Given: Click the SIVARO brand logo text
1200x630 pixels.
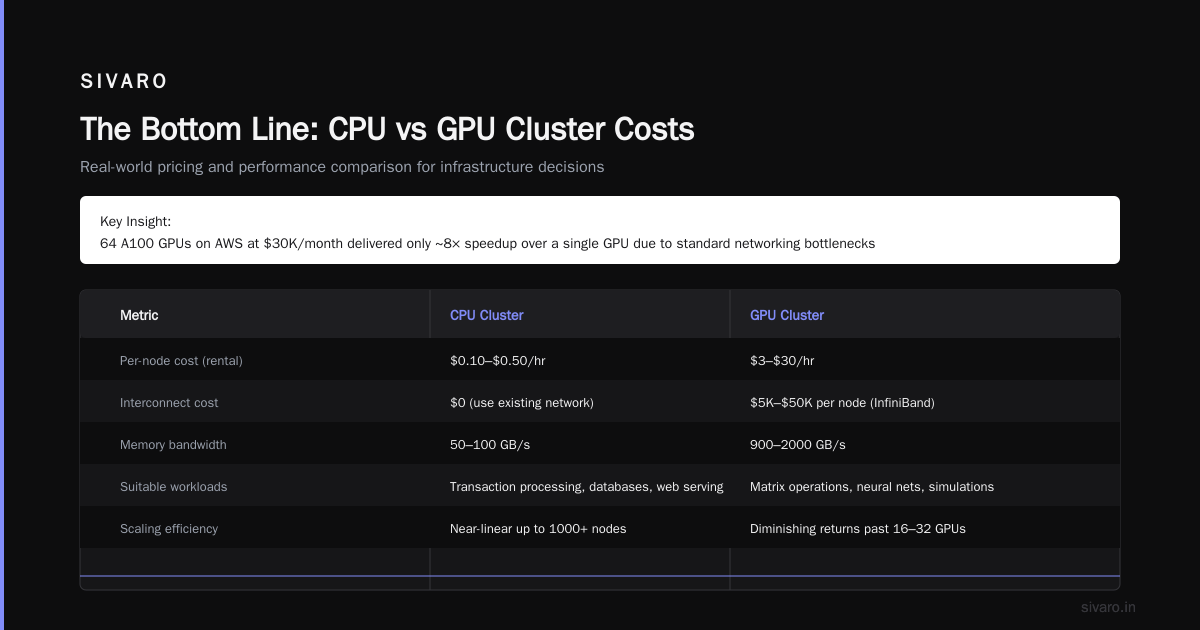Looking at the screenshot, I should pos(124,82).
